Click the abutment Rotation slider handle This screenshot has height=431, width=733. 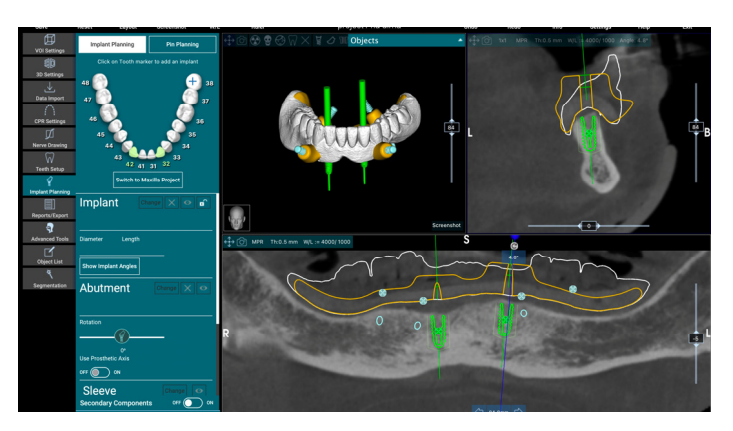point(121,336)
